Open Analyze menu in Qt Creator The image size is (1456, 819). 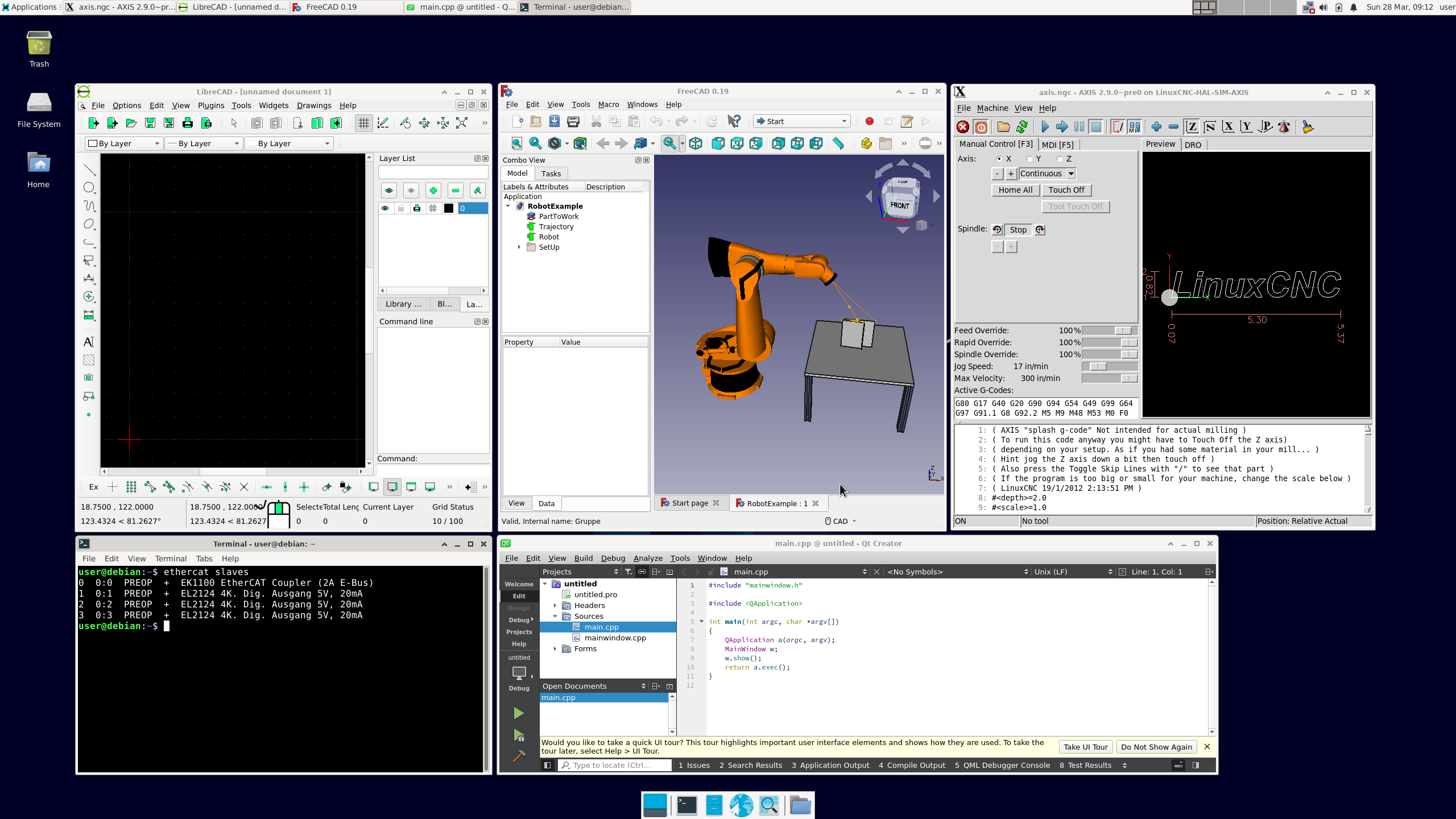[x=647, y=558]
